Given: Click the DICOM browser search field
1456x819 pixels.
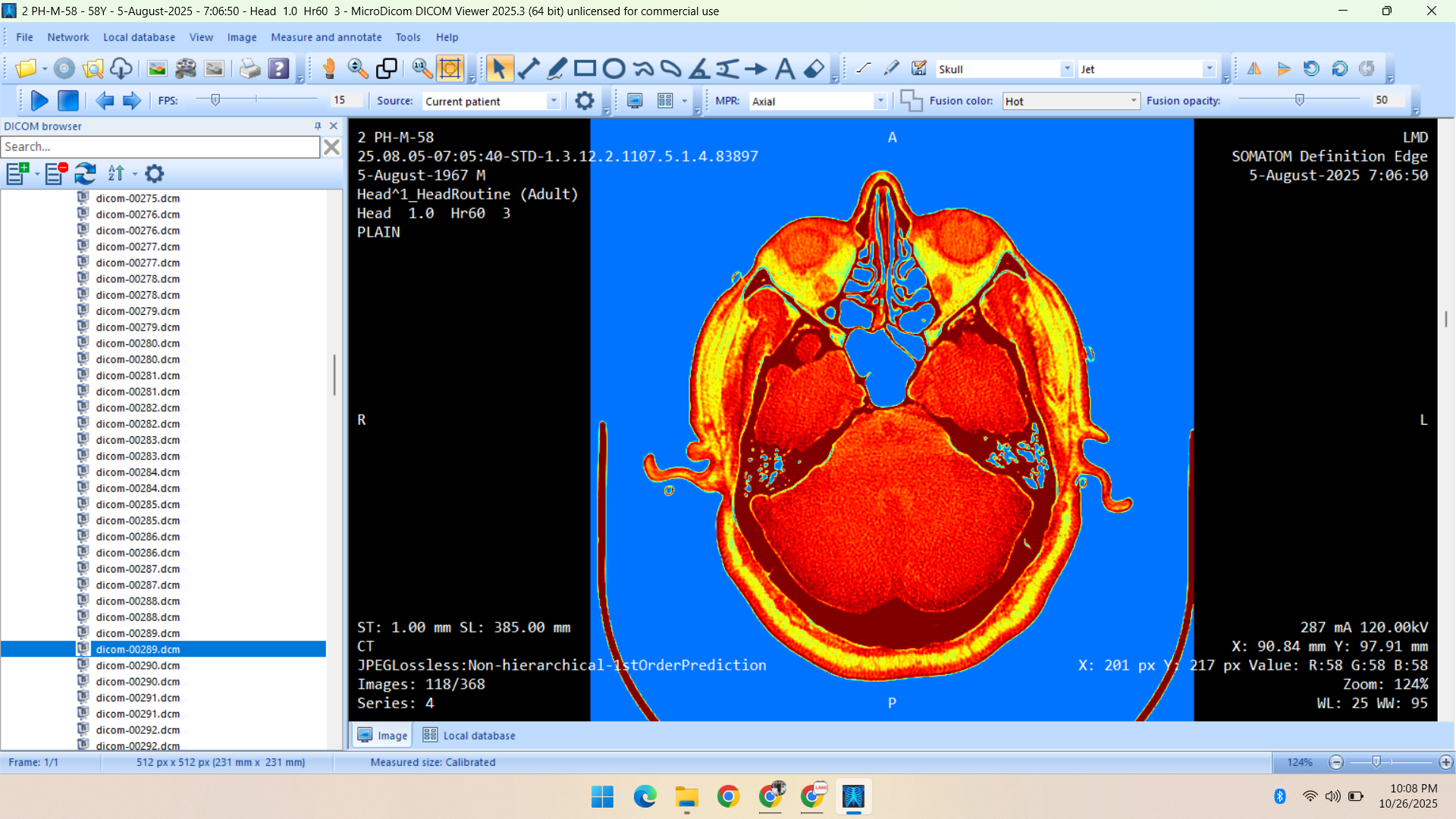Looking at the screenshot, I should pos(161,147).
